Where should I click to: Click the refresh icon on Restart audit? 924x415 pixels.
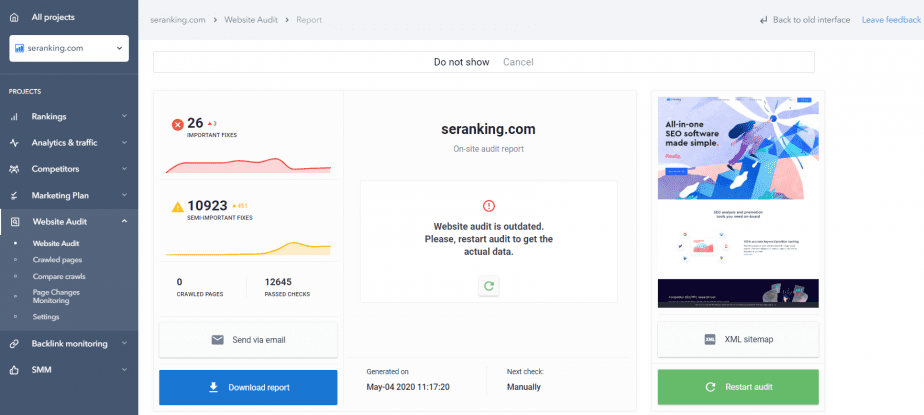pos(711,387)
